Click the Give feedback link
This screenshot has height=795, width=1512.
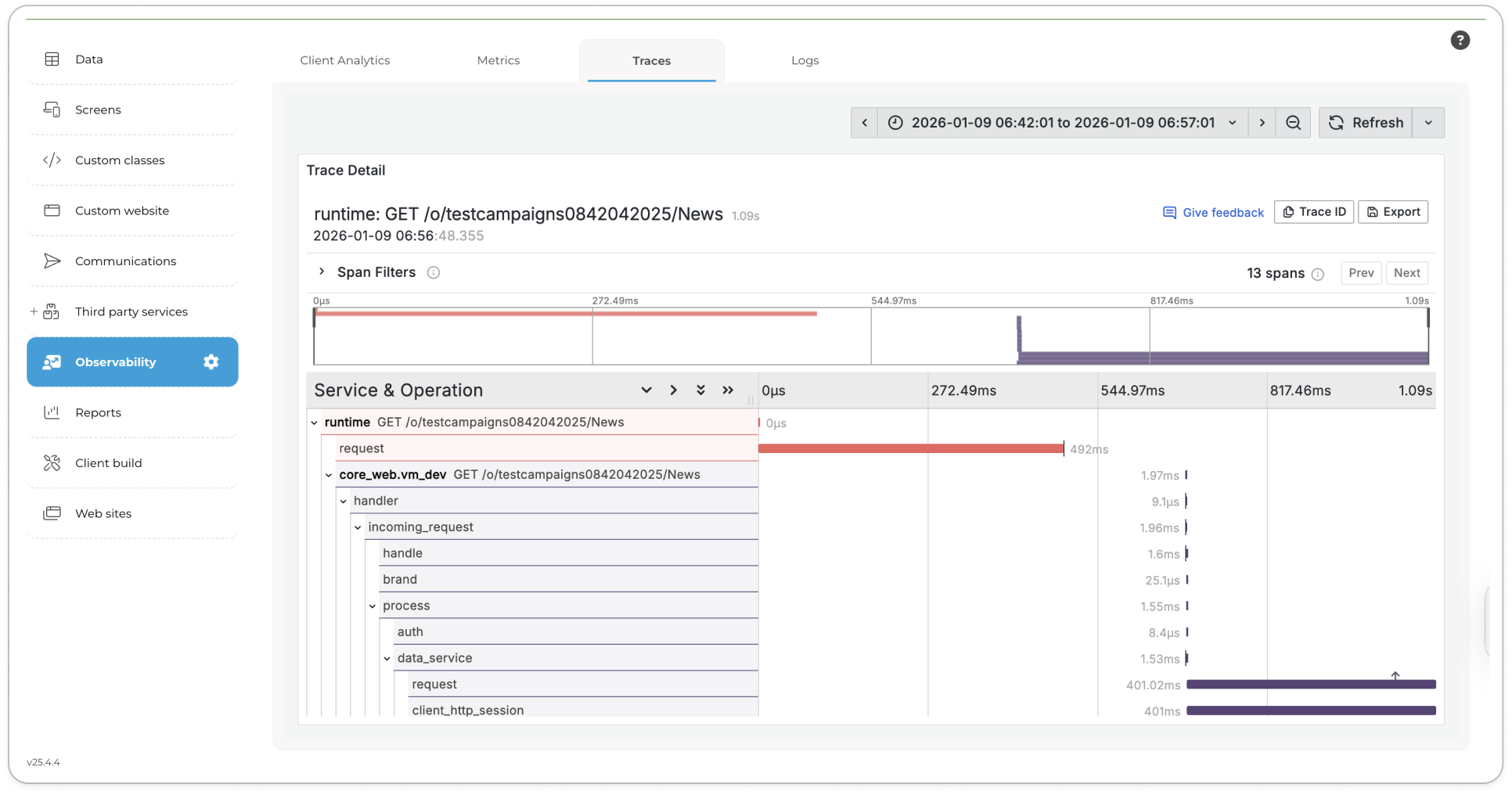(1213, 213)
